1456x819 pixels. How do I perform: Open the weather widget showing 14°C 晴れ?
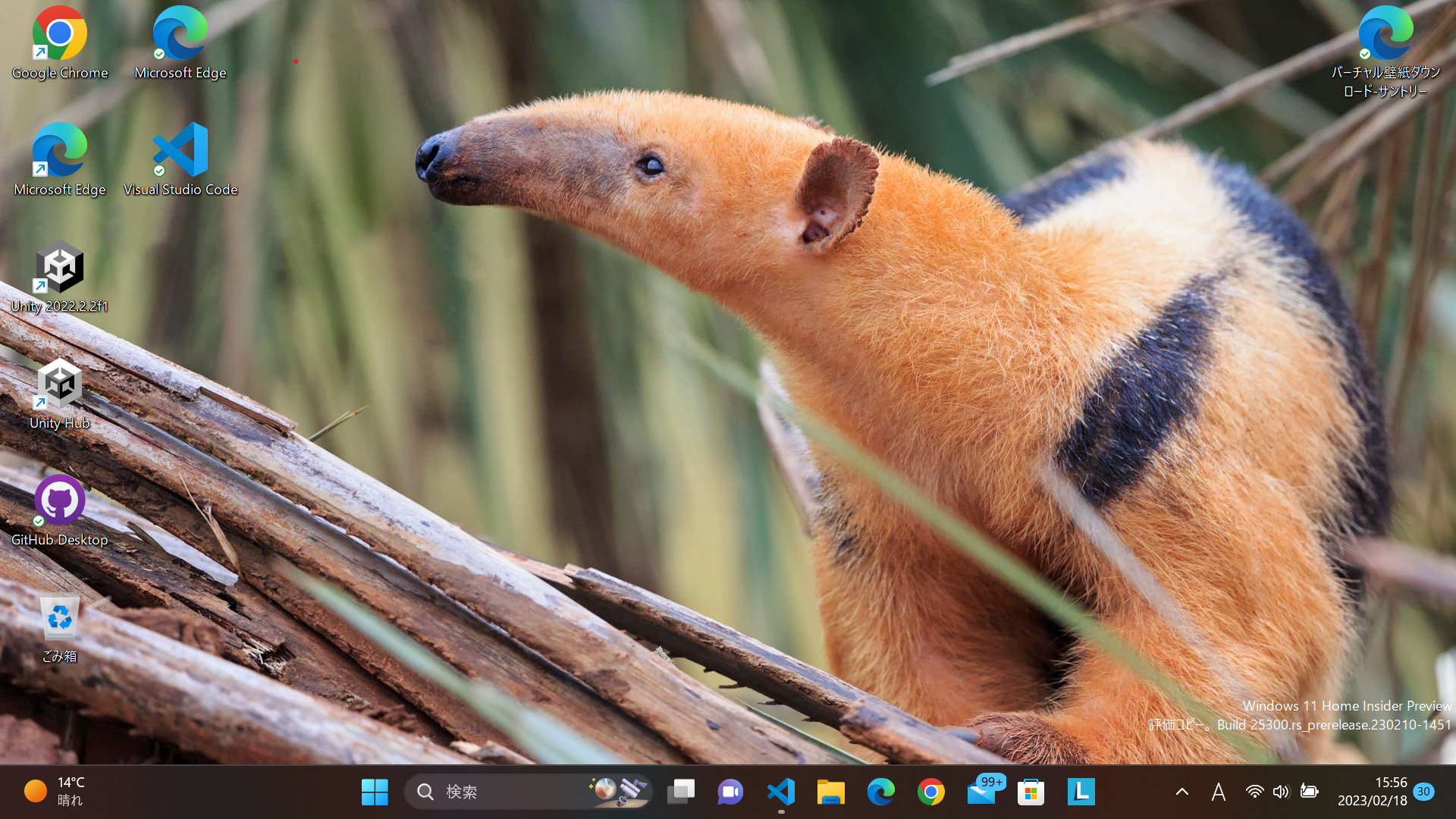(x=55, y=792)
